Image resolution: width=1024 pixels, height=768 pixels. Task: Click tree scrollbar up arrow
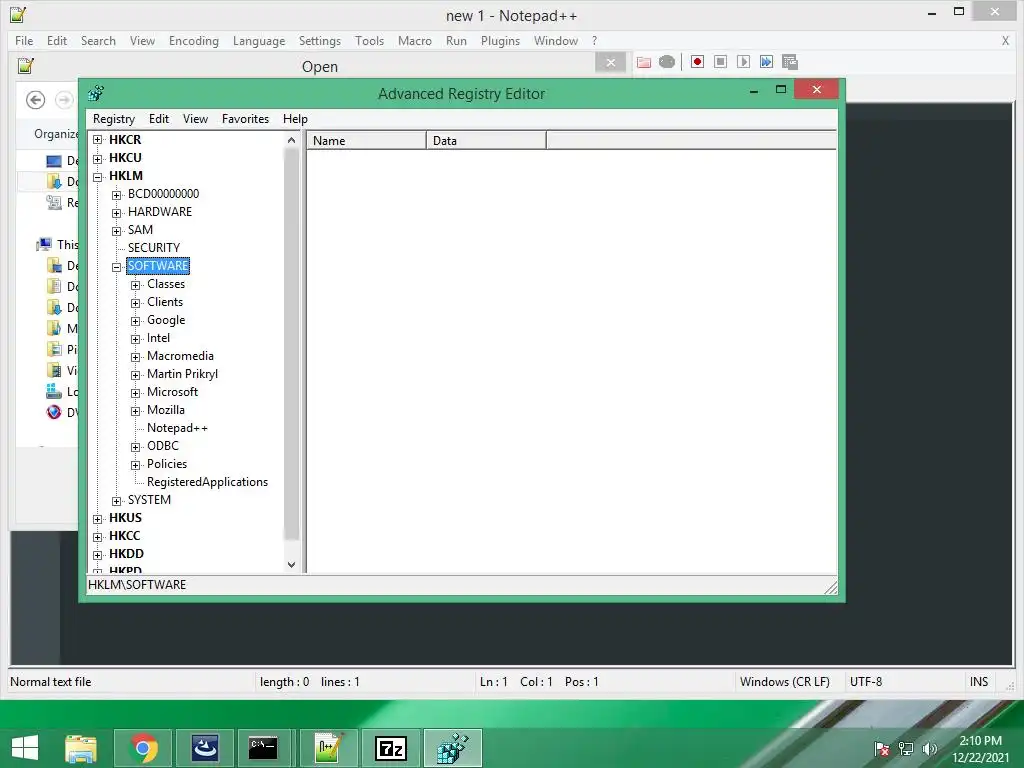click(291, 140)
